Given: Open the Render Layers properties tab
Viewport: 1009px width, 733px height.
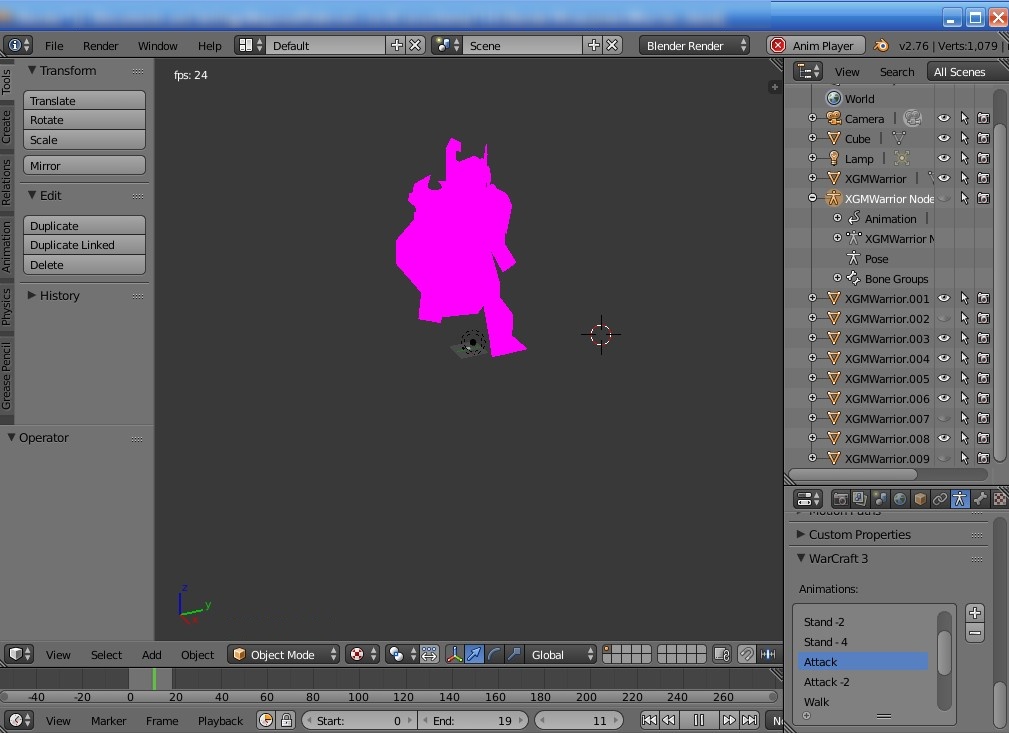Looking at the screenshot, I should 860,499.
